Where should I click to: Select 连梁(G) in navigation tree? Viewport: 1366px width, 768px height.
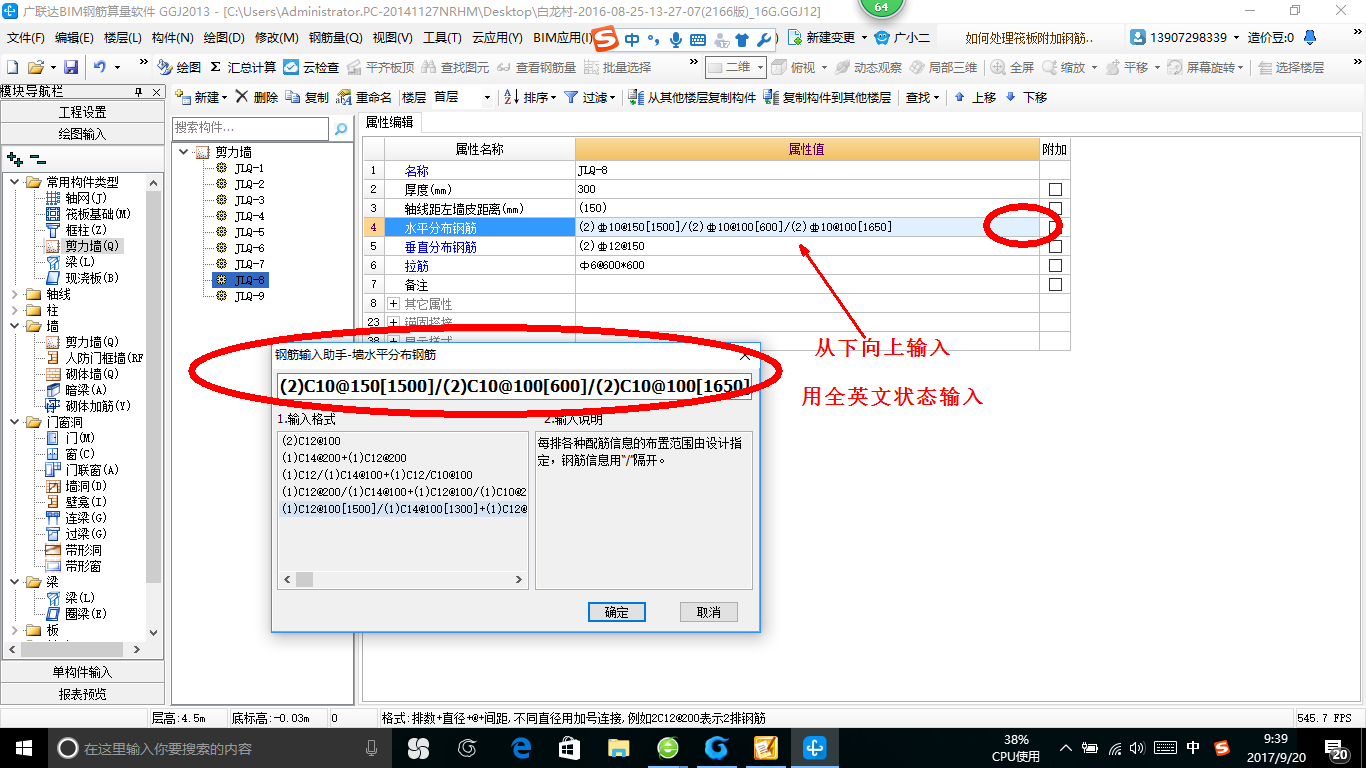[x=76, y=518]
